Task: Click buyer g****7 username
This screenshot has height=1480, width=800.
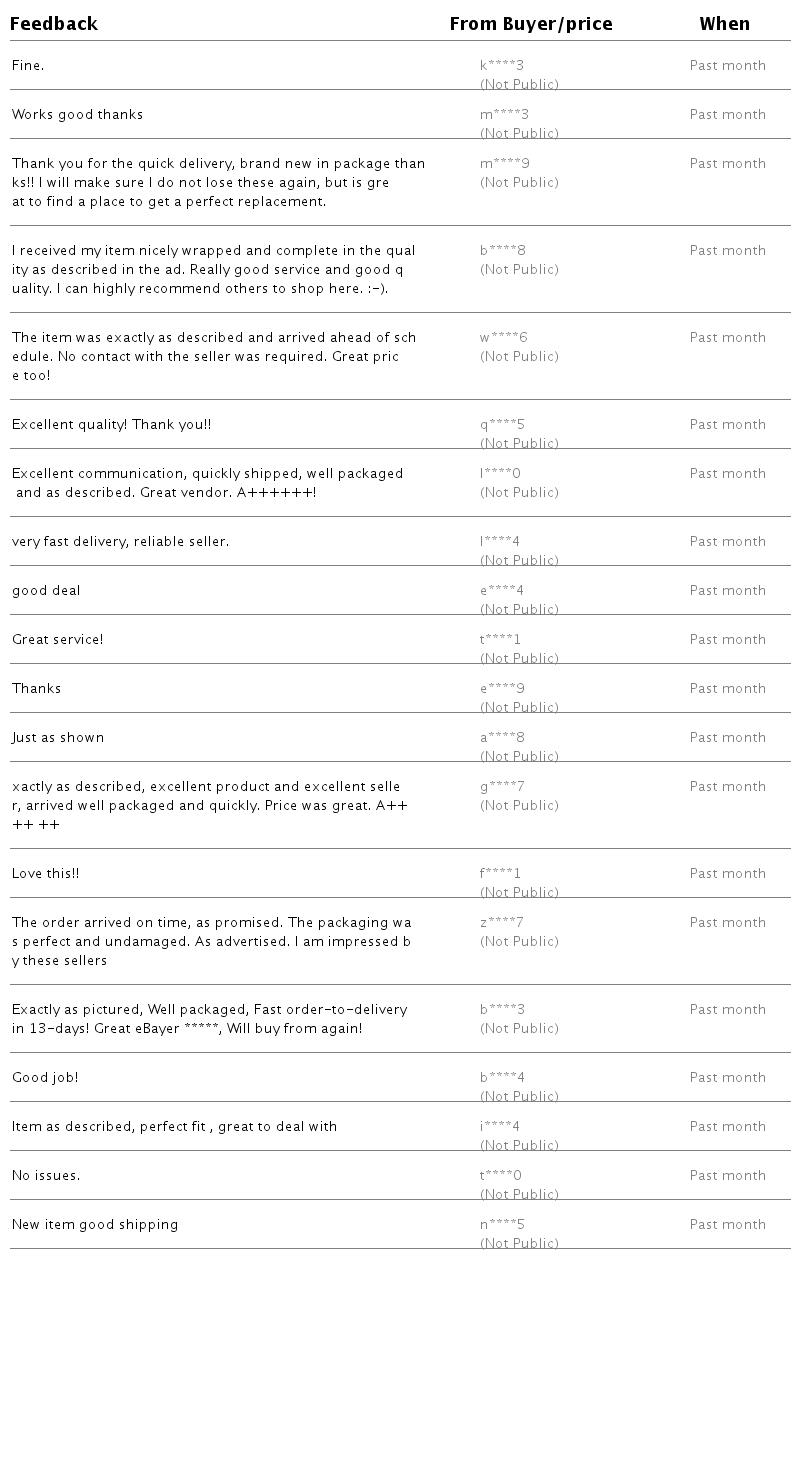Action: click(502, 787)
